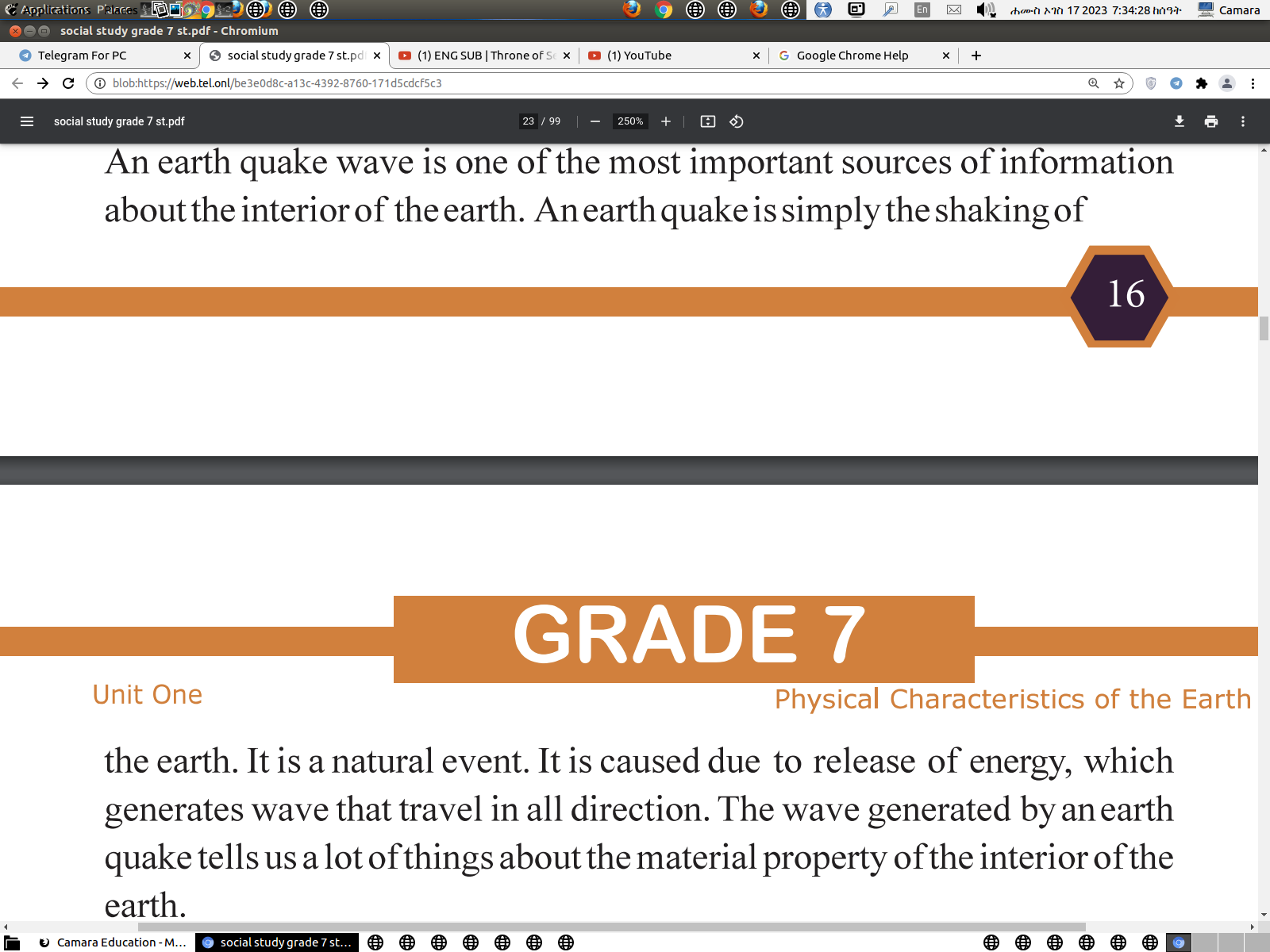Open Chromium's three-dot browser menu

[x=1253, y=83]
